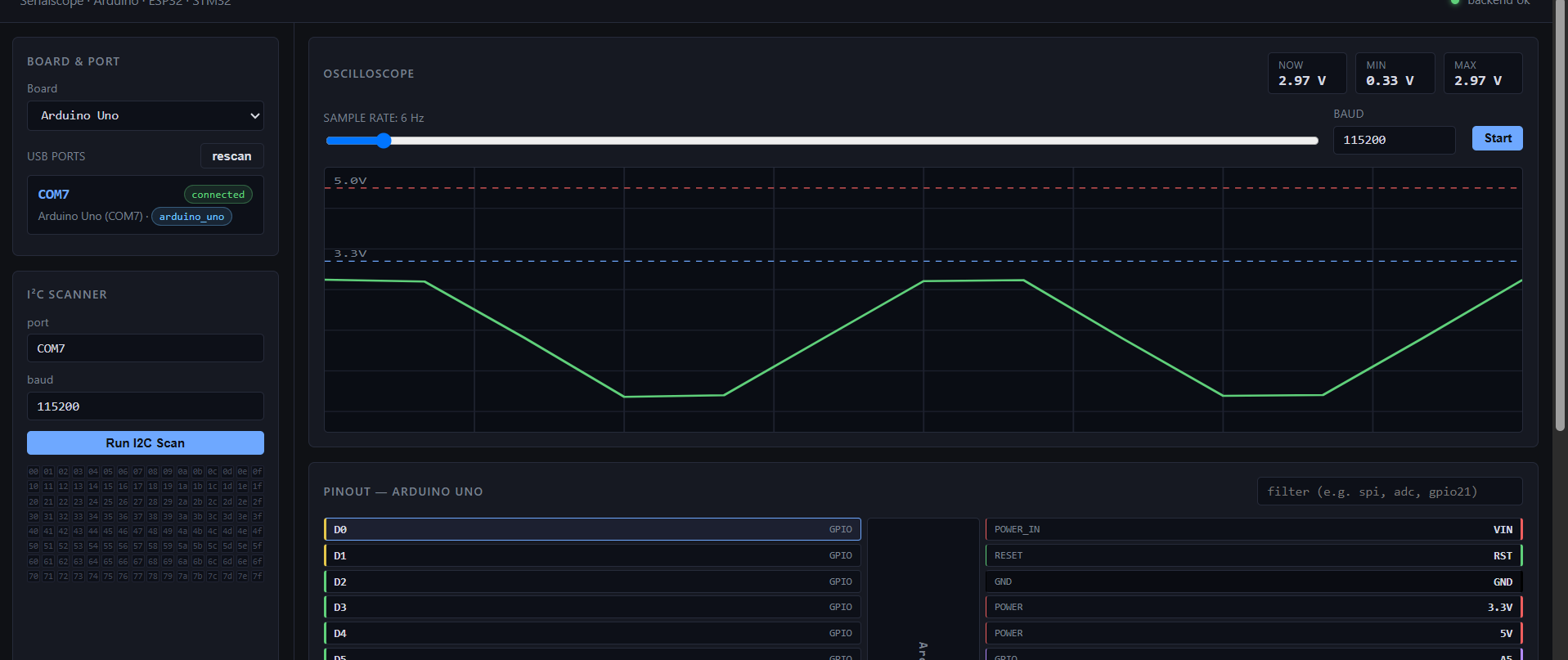Click I2C address cell 68
The height and width of the screenshot is (660, 1568).
[153, 562]
